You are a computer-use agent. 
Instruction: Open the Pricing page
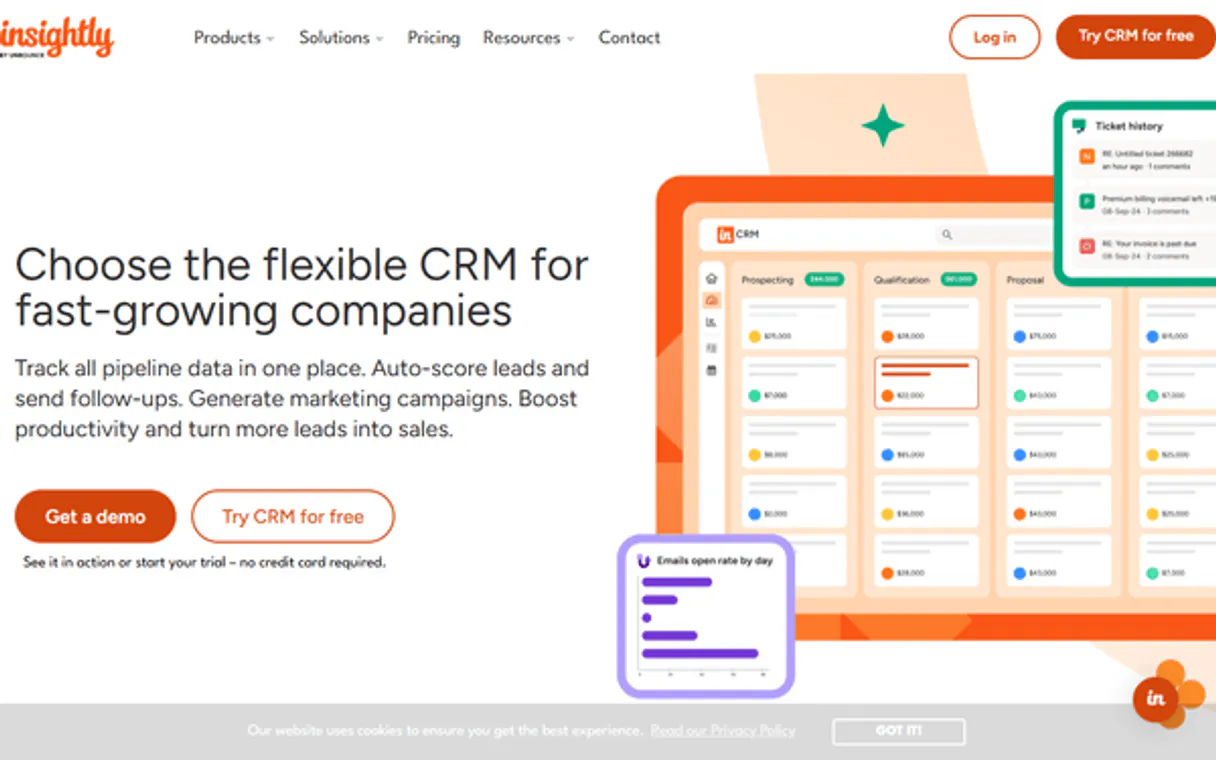(x=433, y=38)
